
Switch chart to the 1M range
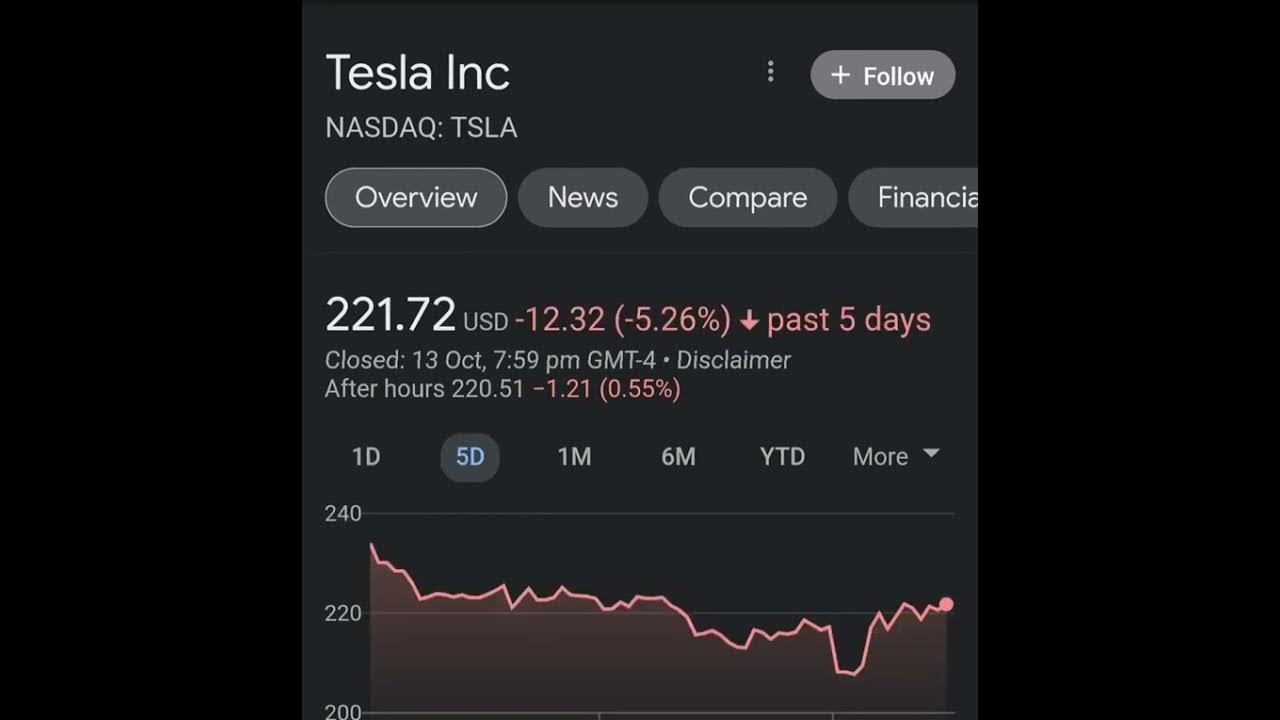pos(574,457)
